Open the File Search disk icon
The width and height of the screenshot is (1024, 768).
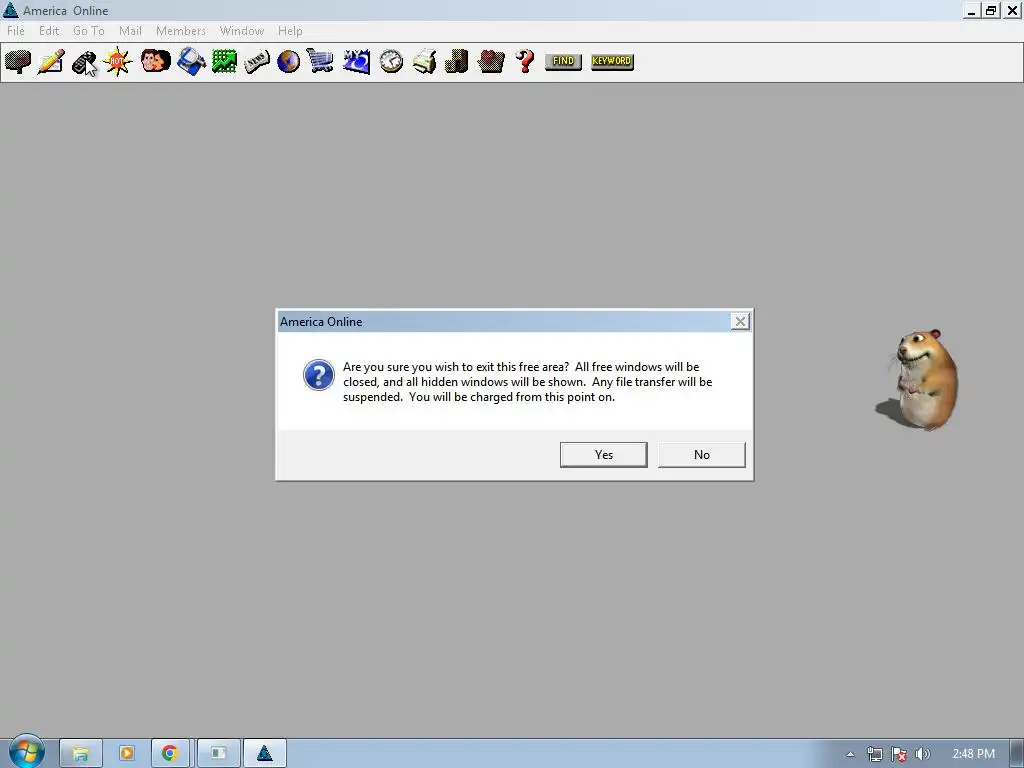(x=191, y=61)
